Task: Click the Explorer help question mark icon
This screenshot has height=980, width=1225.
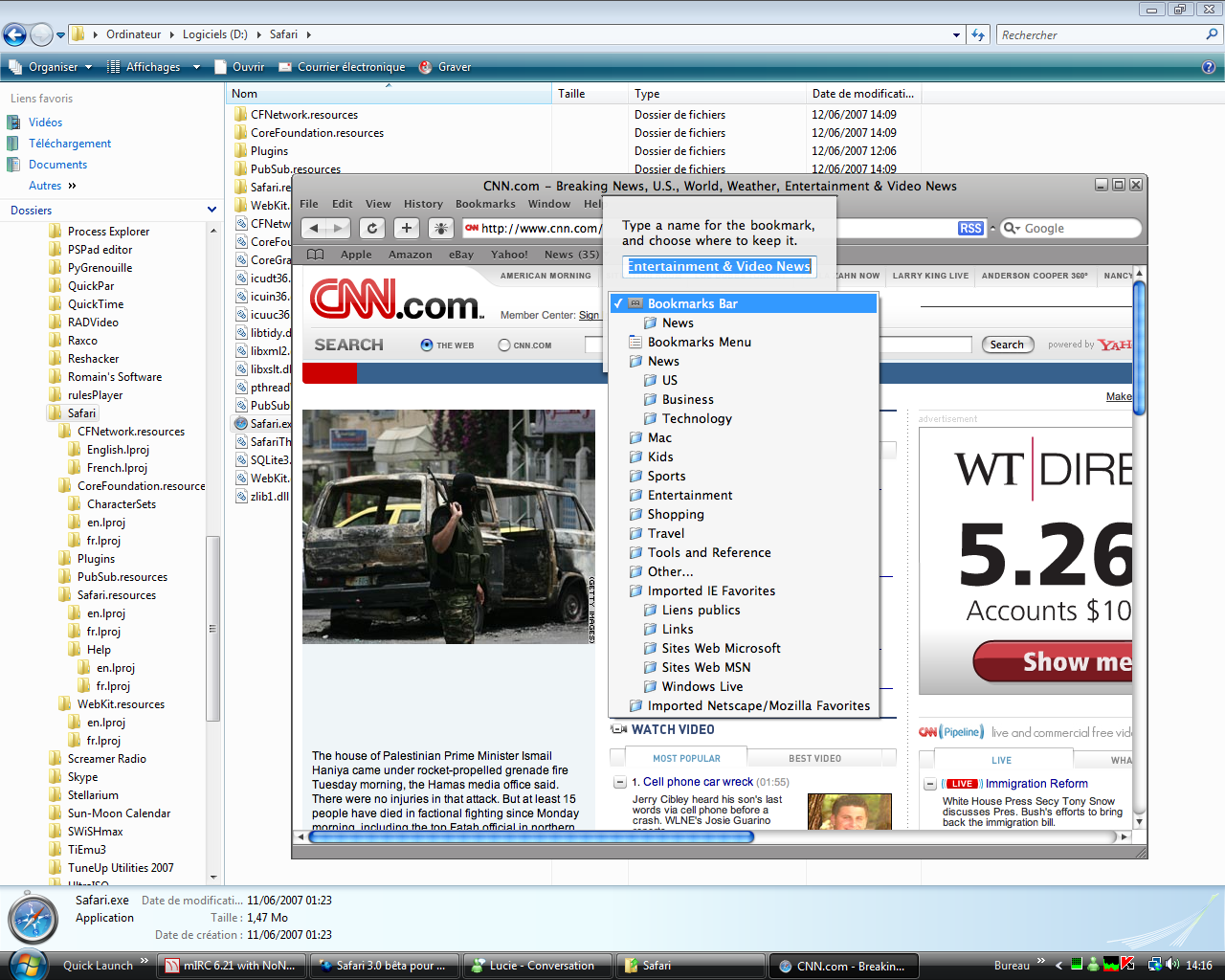Action: point(1209,67)
